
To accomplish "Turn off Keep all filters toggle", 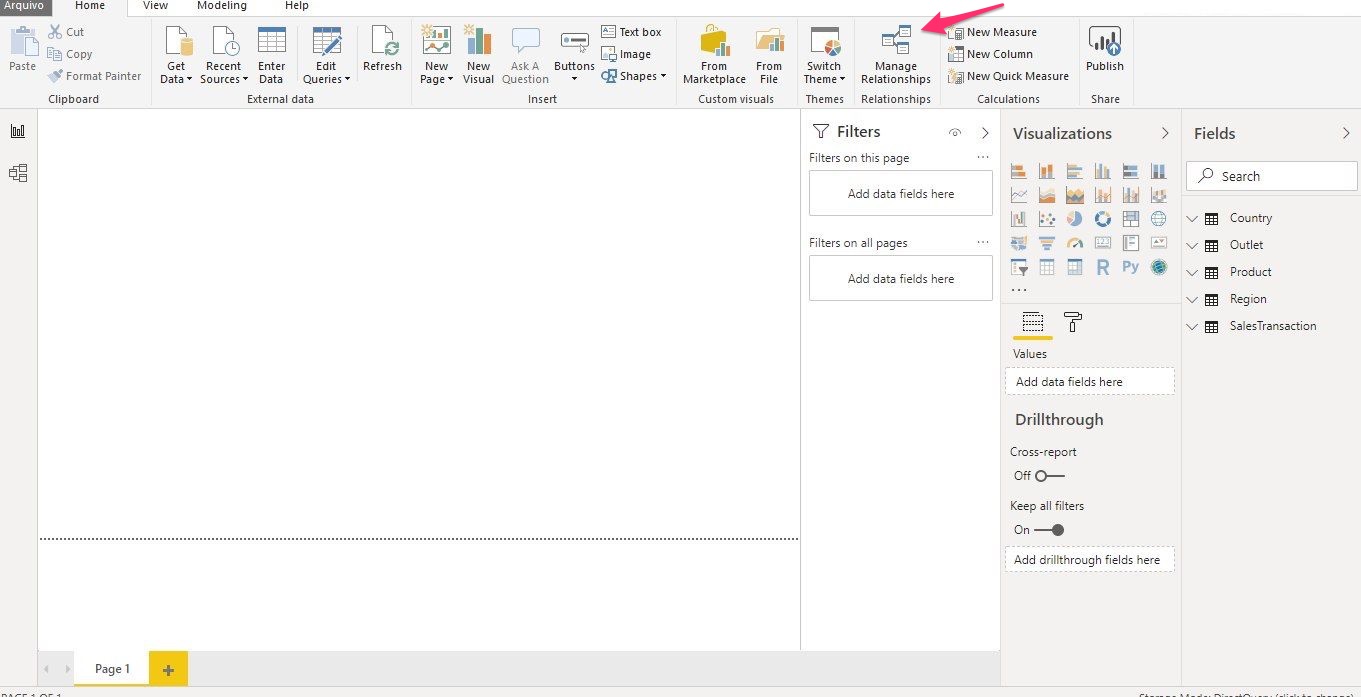I will 1049,530.
